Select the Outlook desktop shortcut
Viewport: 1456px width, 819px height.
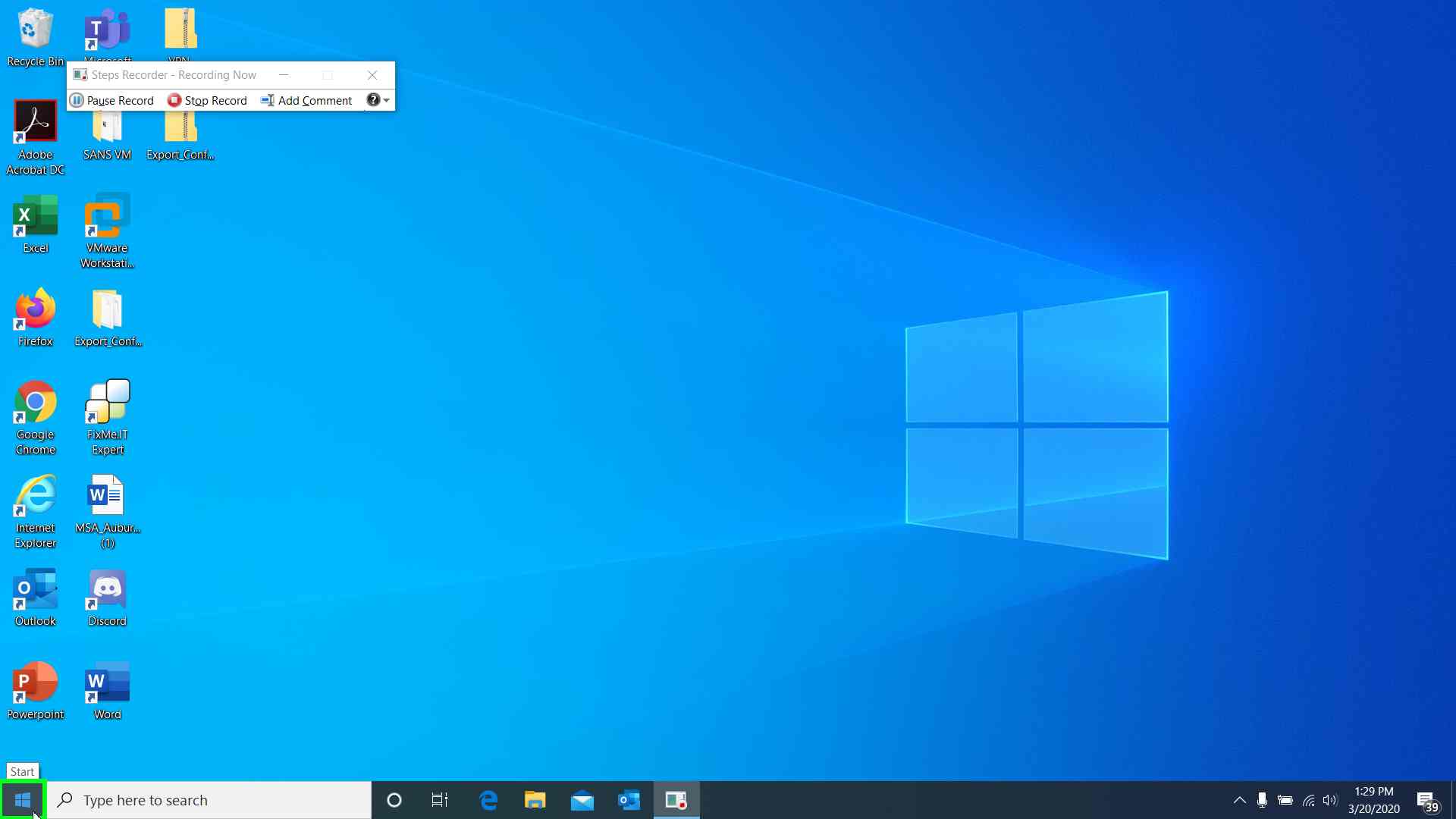tap(35, 596)
